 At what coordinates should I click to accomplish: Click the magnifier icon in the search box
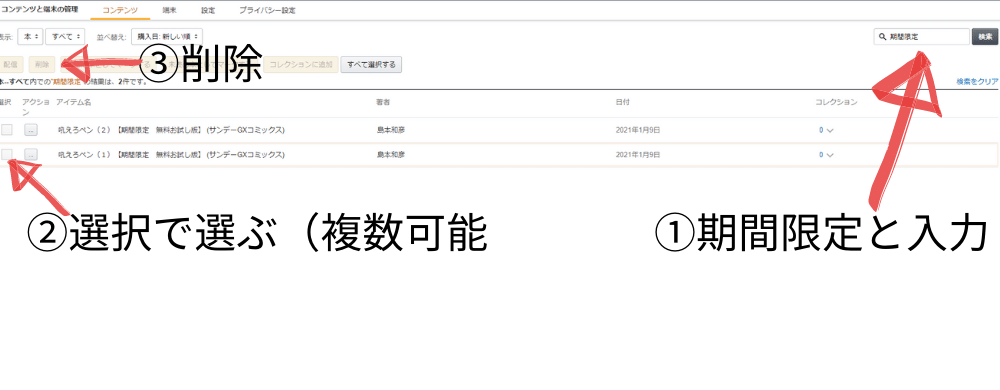click(x=882, y=37)
